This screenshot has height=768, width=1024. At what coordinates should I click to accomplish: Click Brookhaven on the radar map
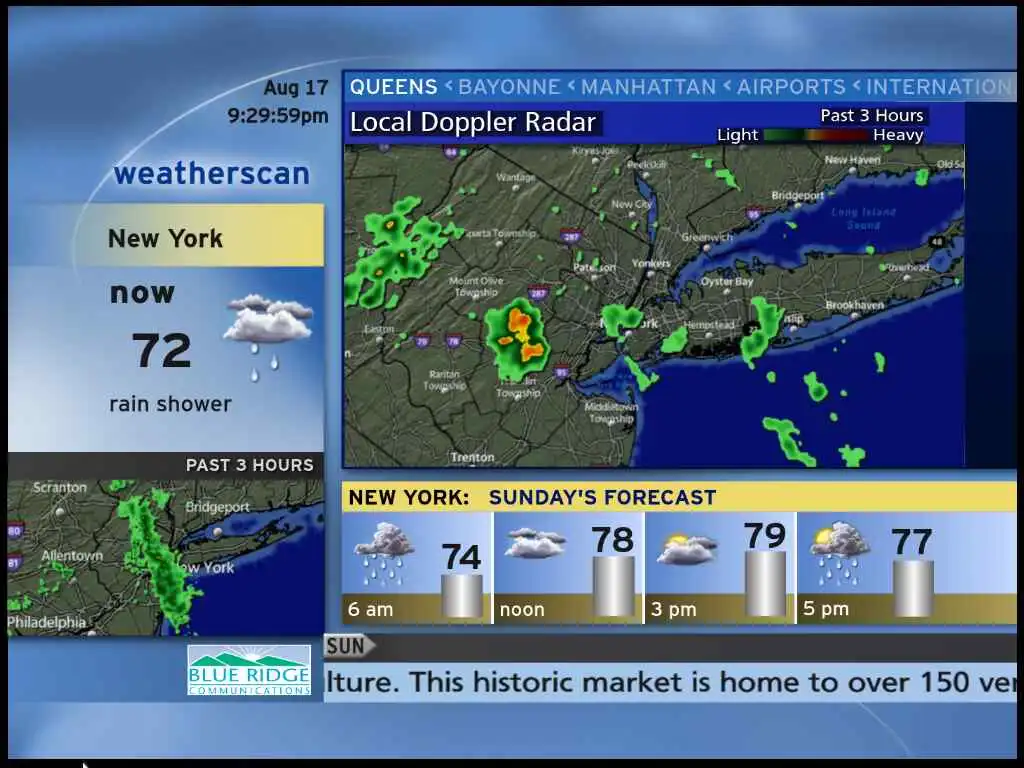[x=854, y=305]
